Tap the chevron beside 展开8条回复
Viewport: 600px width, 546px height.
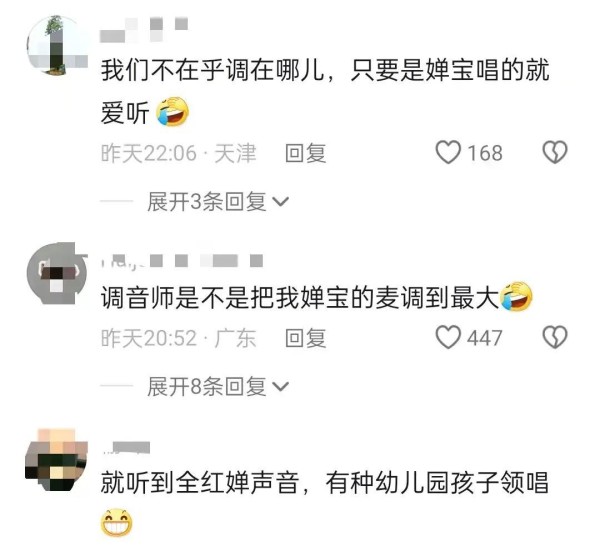pos(281,386)
